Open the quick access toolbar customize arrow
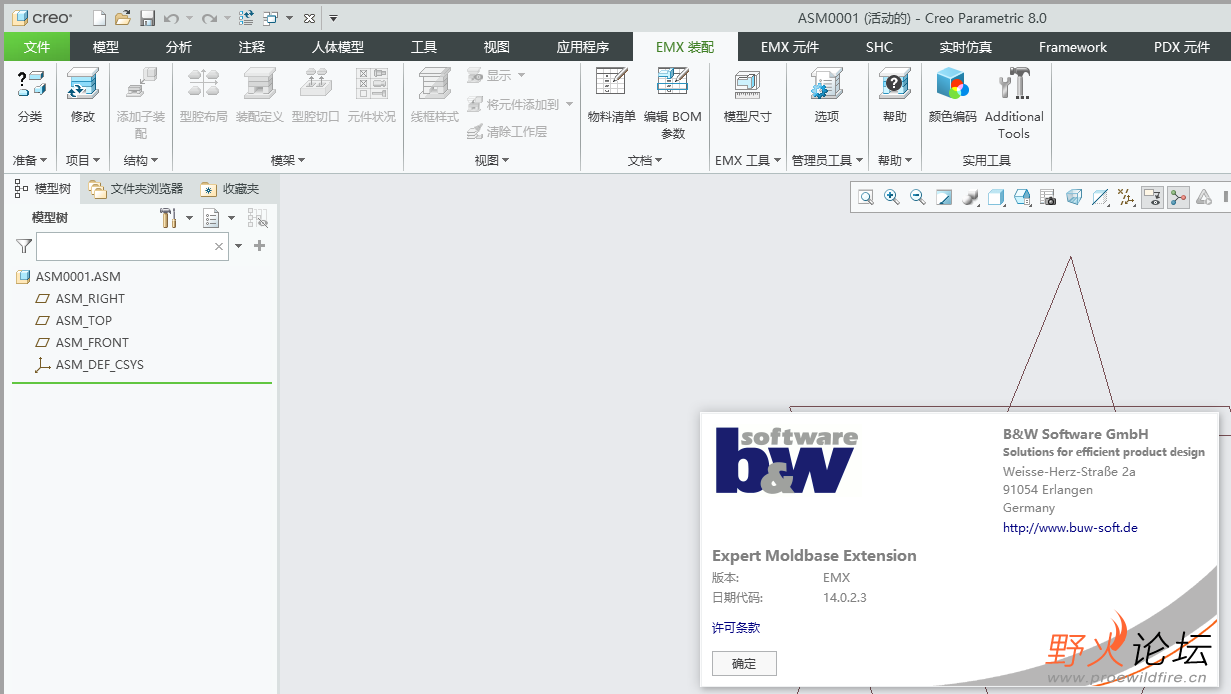 point(333,18)
